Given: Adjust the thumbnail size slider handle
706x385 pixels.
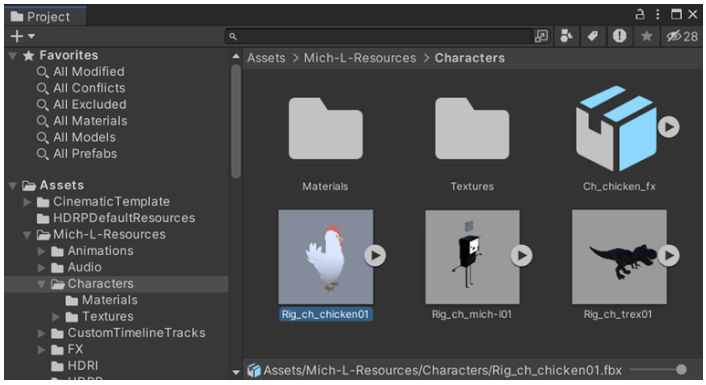Looking at the screenshot, I should click(681, 370).
